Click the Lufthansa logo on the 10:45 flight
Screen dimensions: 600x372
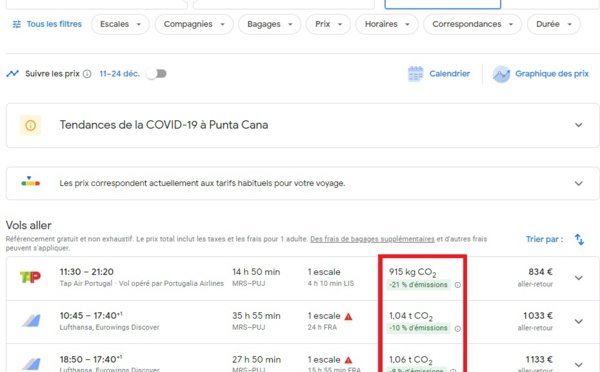[31, 320]
